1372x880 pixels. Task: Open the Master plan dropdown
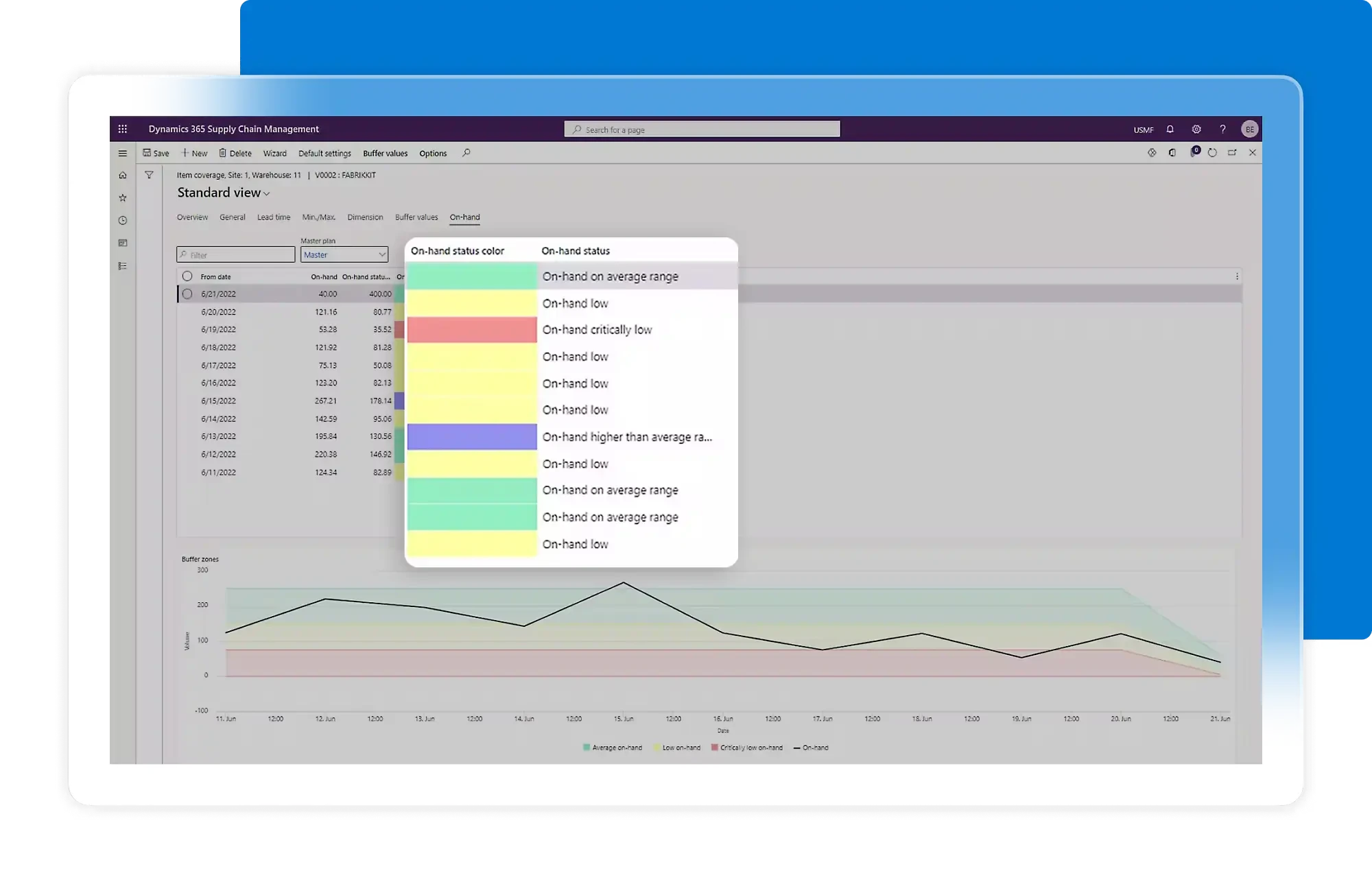382,254
